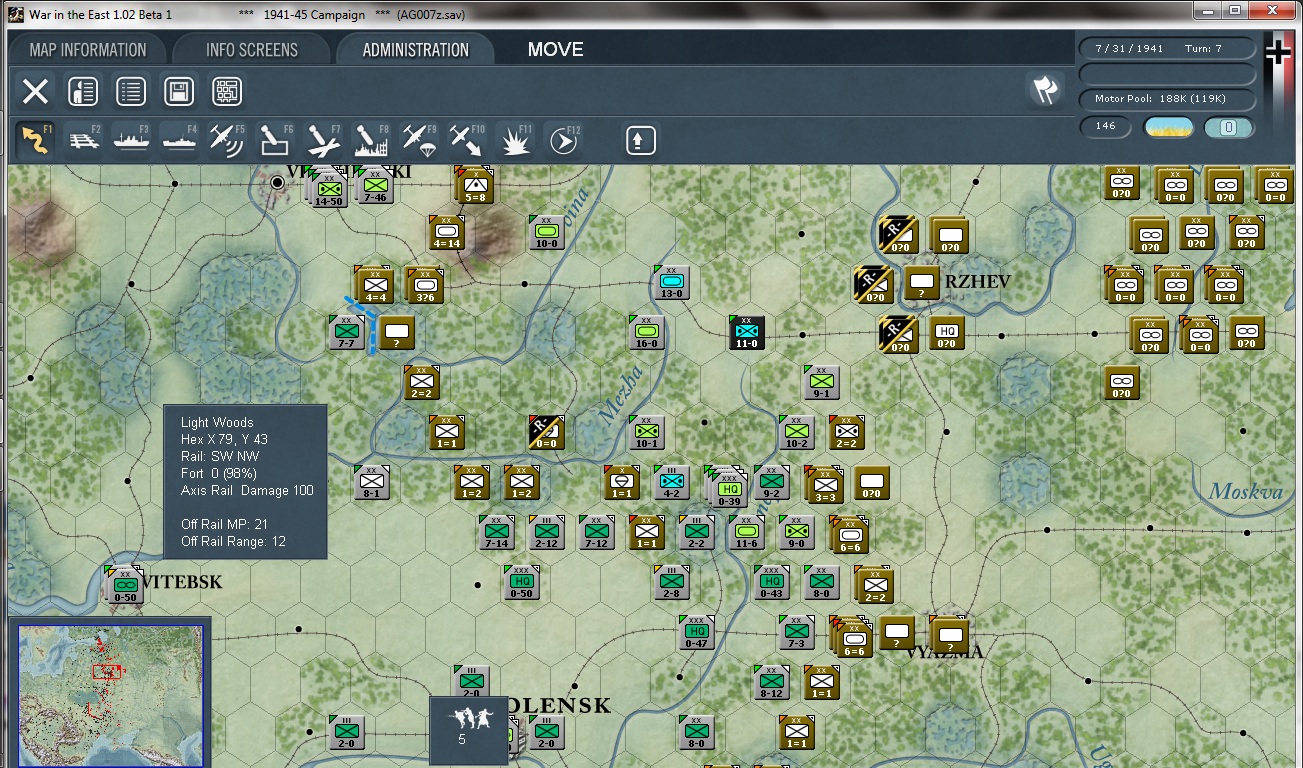Select the 10-1 unit counter
The image size is (1303, 768).
(647, 433)
